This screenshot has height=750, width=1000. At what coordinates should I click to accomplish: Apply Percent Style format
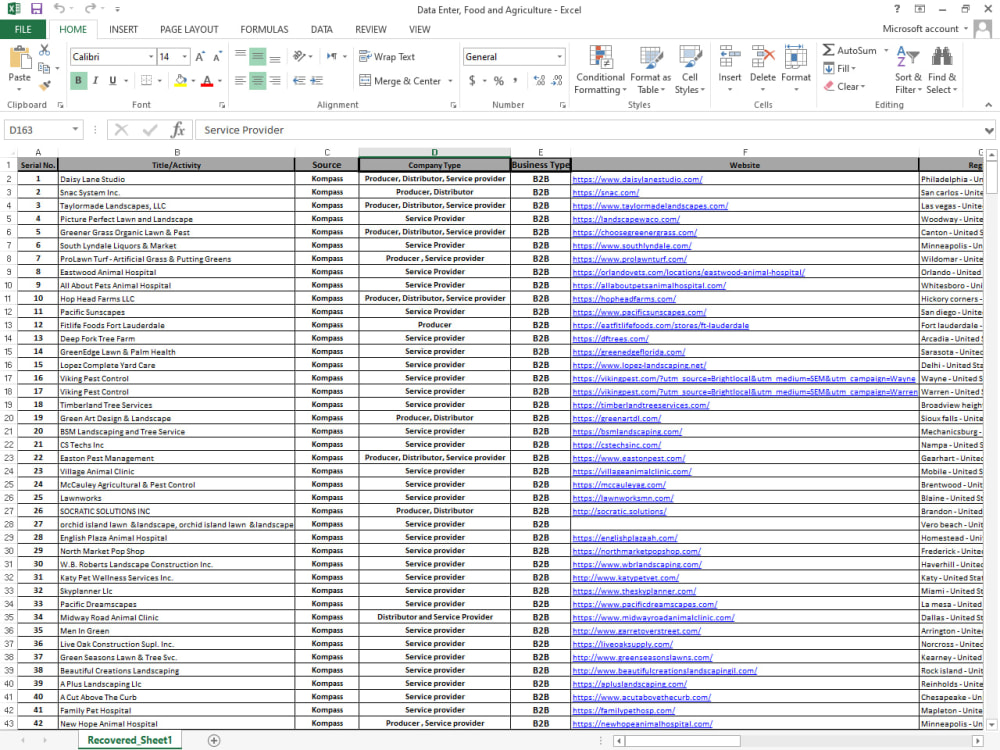tap(499, 80)
